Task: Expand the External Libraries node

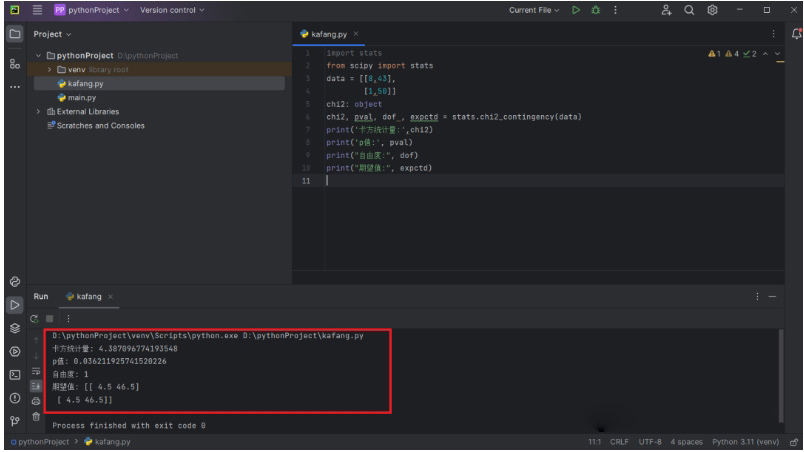Action: (x=38, y=111)
